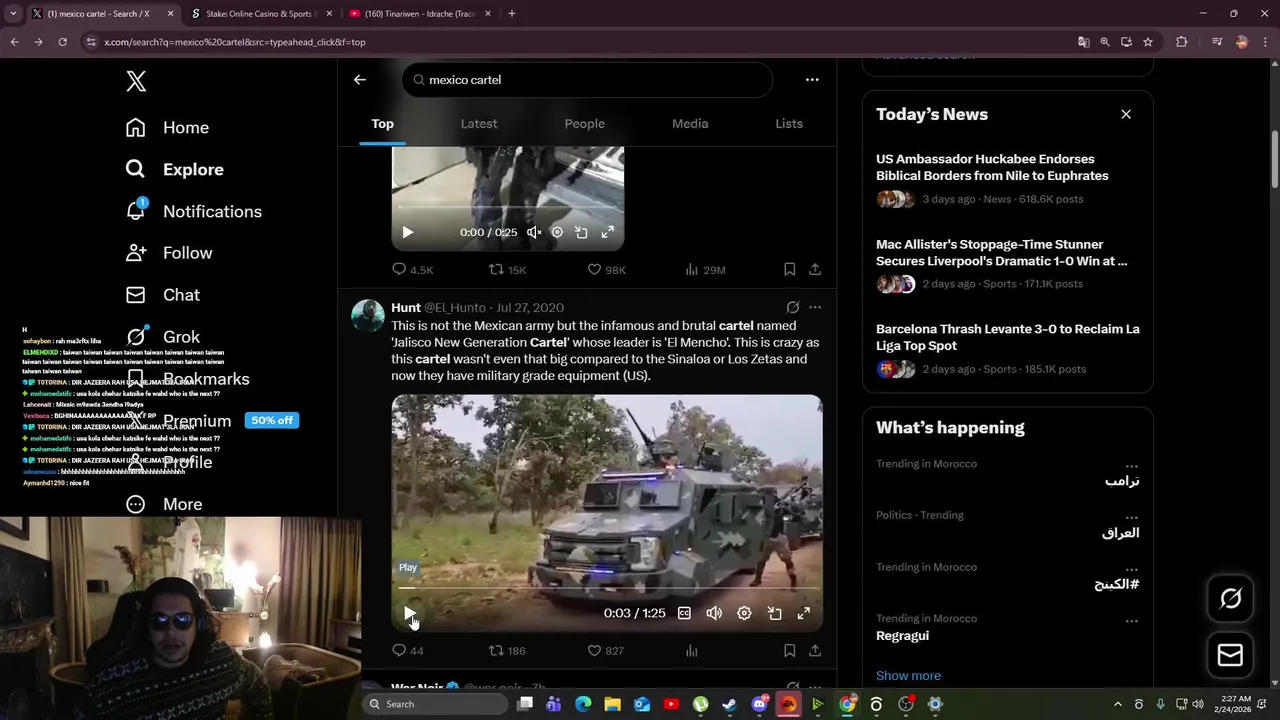This screenshot has height=720, width=1280.
Task: Open three-dot menu for ترامب trend
Action: click(x=1131, y=467)
